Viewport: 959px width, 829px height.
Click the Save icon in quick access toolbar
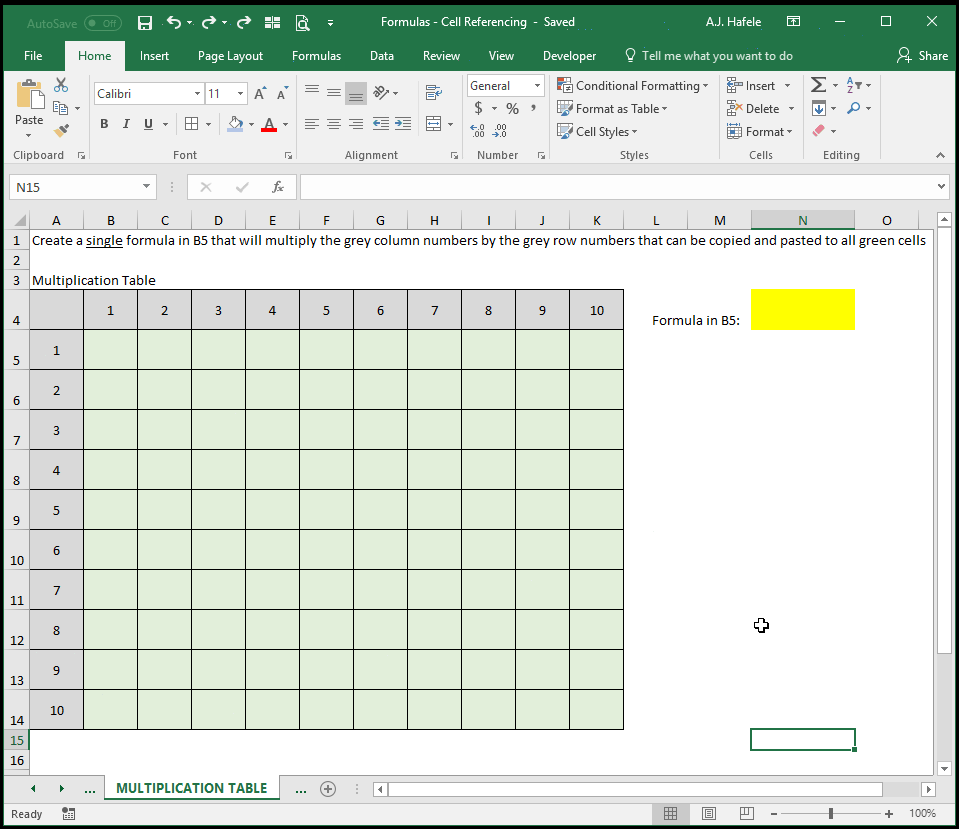145,23
